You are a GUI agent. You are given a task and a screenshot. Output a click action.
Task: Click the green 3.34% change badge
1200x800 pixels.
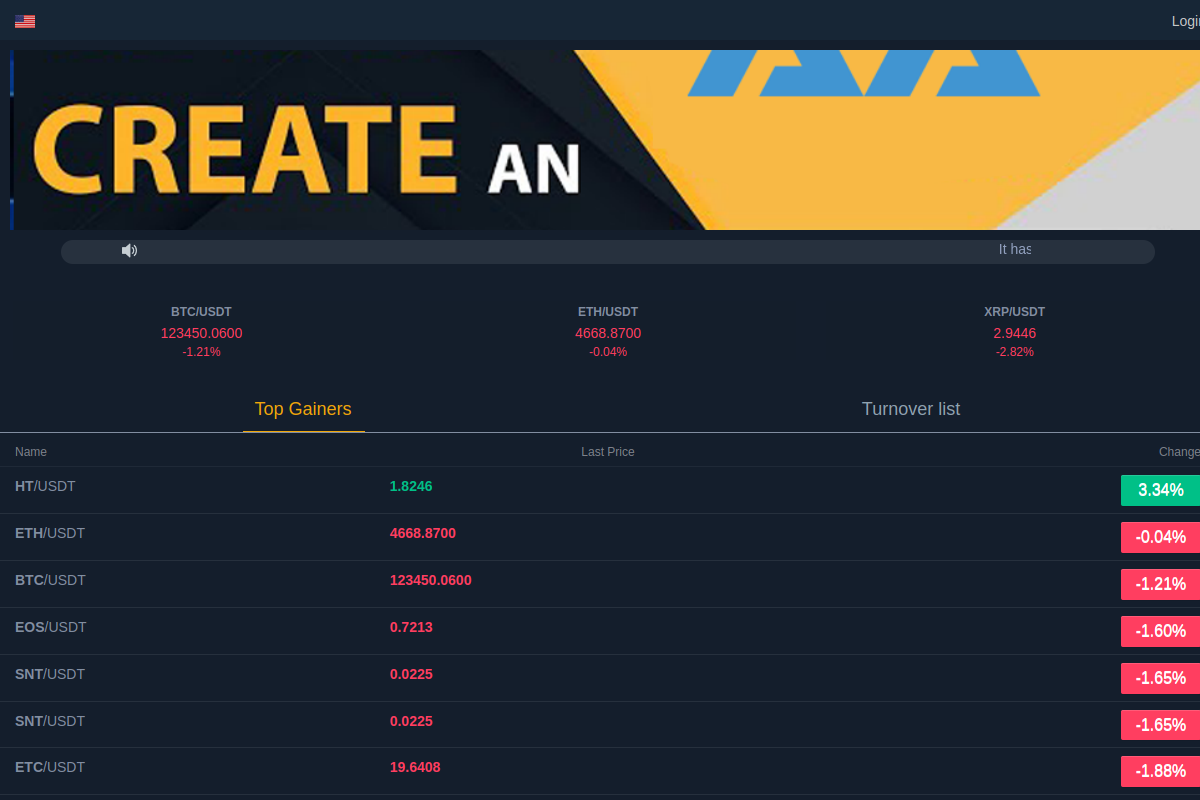1160,490
